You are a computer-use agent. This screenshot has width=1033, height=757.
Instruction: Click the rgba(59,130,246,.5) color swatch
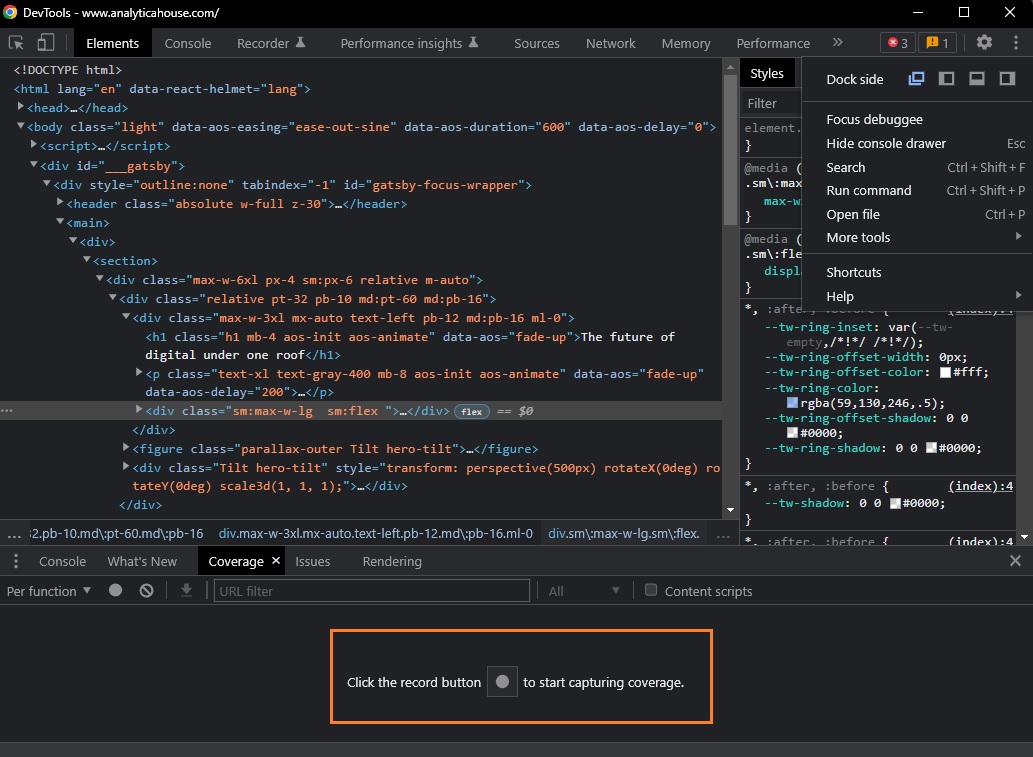[x=793, y=403]
